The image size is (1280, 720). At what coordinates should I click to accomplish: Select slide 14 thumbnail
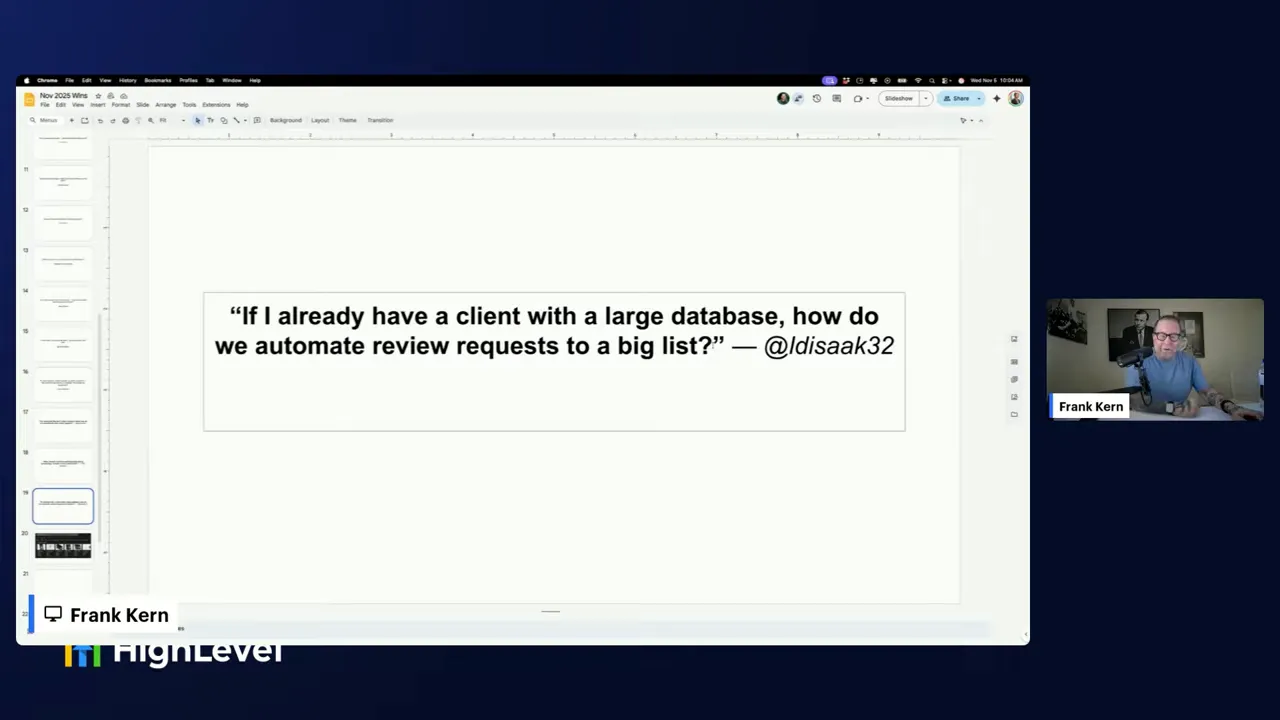point(63,303)
